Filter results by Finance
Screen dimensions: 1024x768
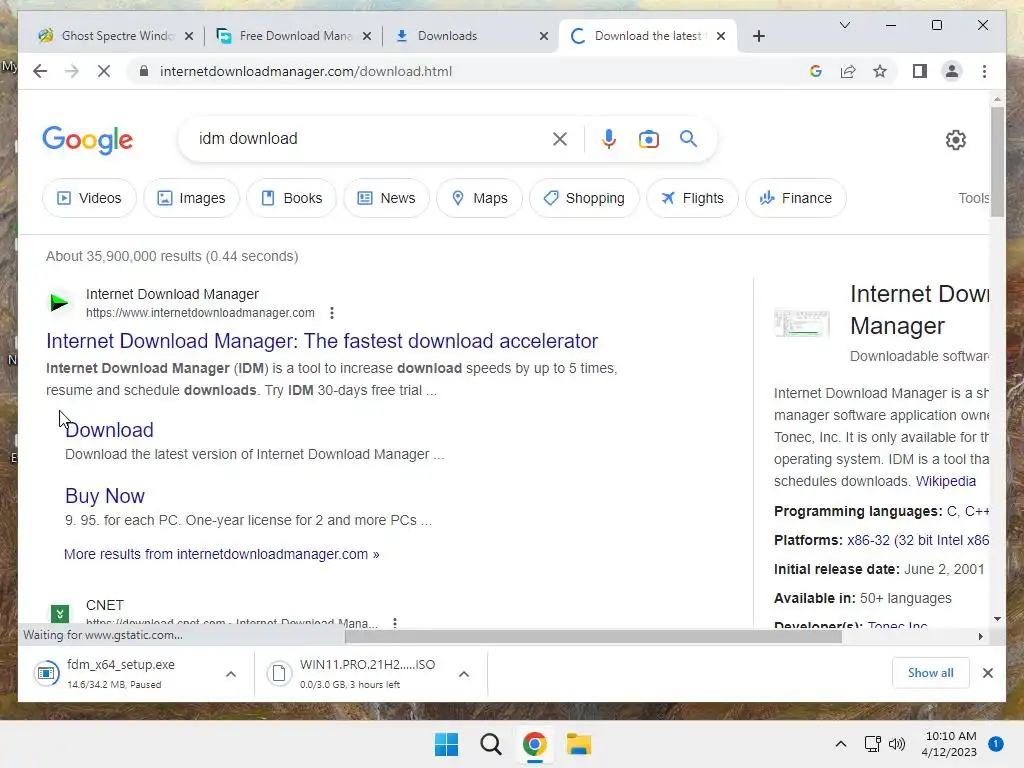[x=796, y=198]
